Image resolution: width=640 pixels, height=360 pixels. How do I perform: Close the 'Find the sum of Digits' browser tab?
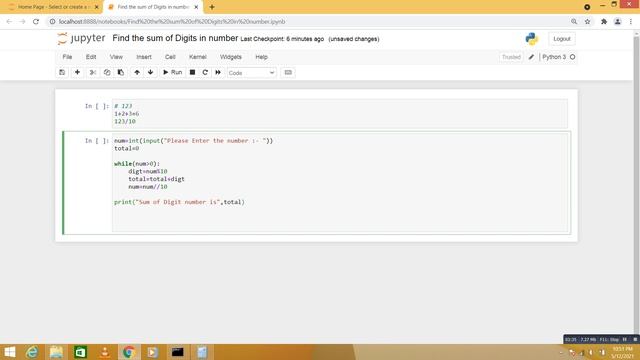(196, 7)
